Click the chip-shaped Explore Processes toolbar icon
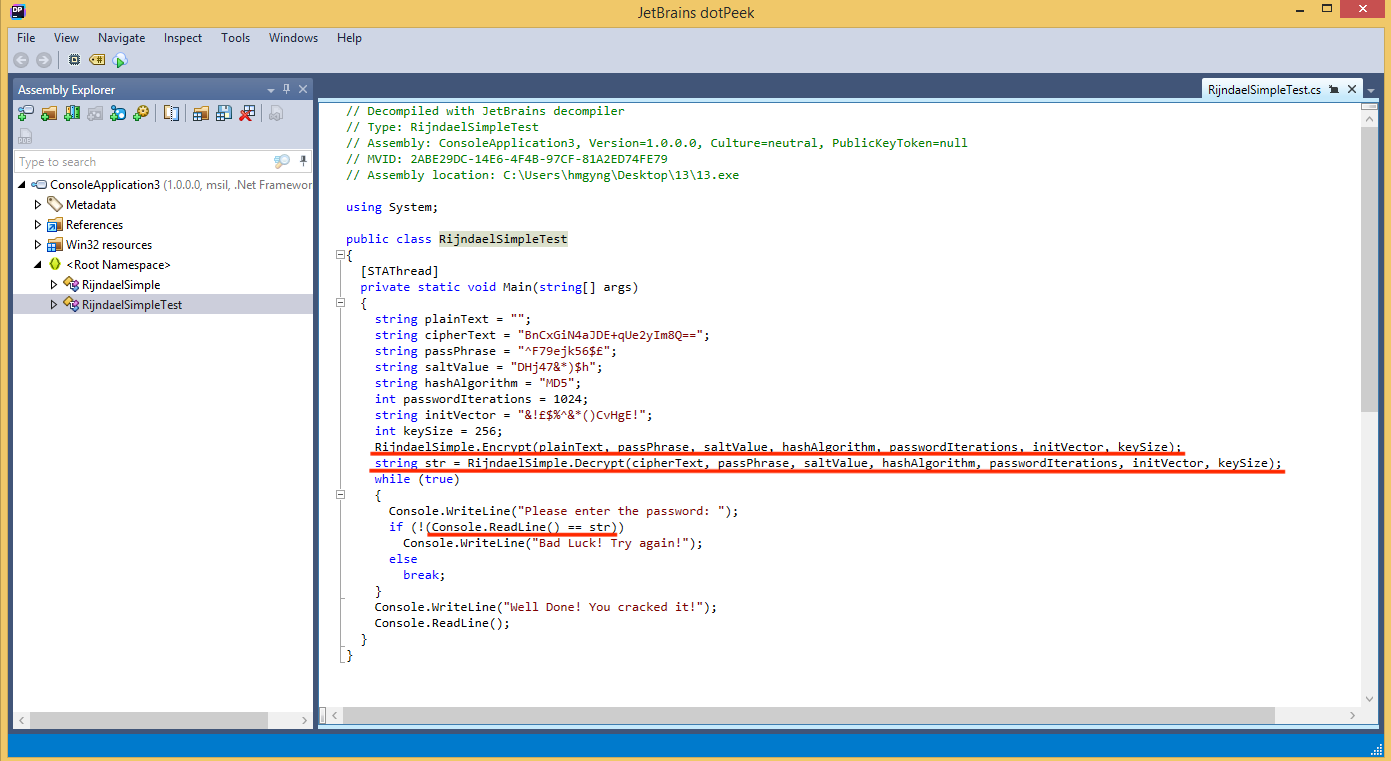The height and width of the screenshot is (761, 1391). [x=74, y=60]
